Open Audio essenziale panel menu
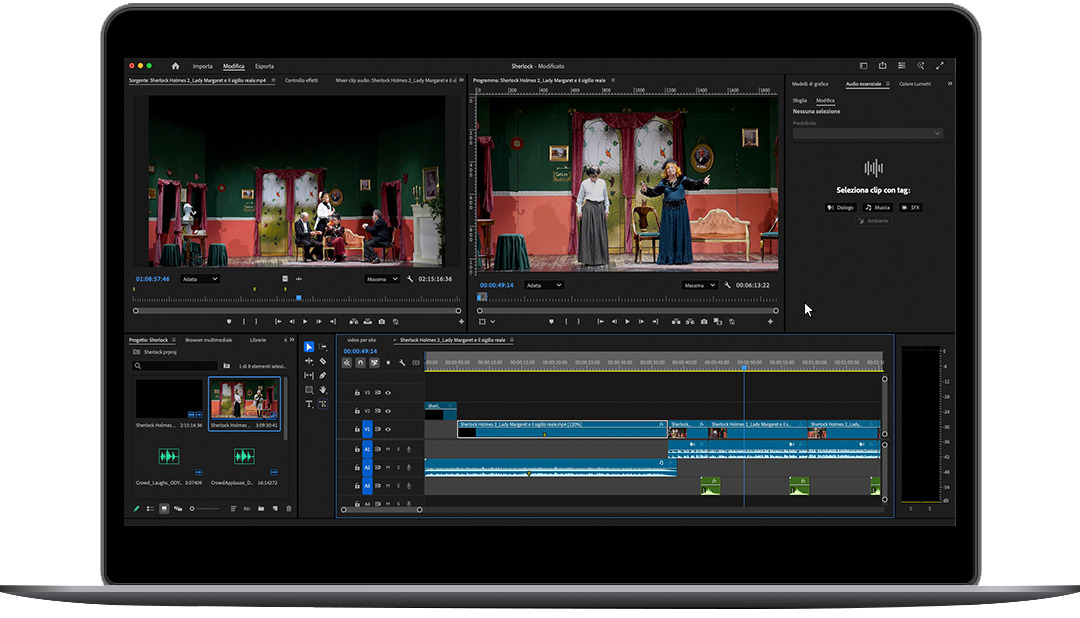The height and width of the screenshot is (618, 1080). pyautogui.click(x=888, y=84)
